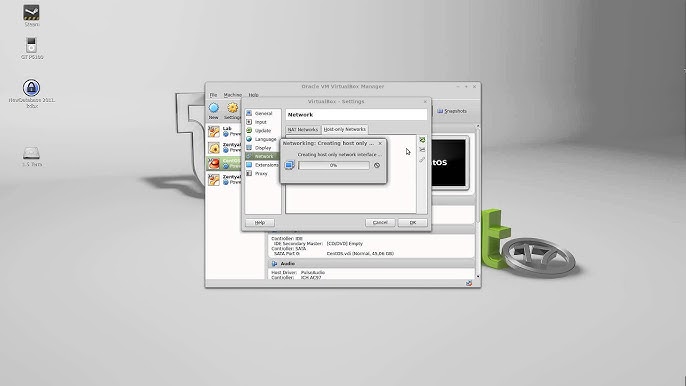This screenshot has height=386, width=686.
Task: Switch to the NAT Networks tab
Action: click(x=302, y=130)
